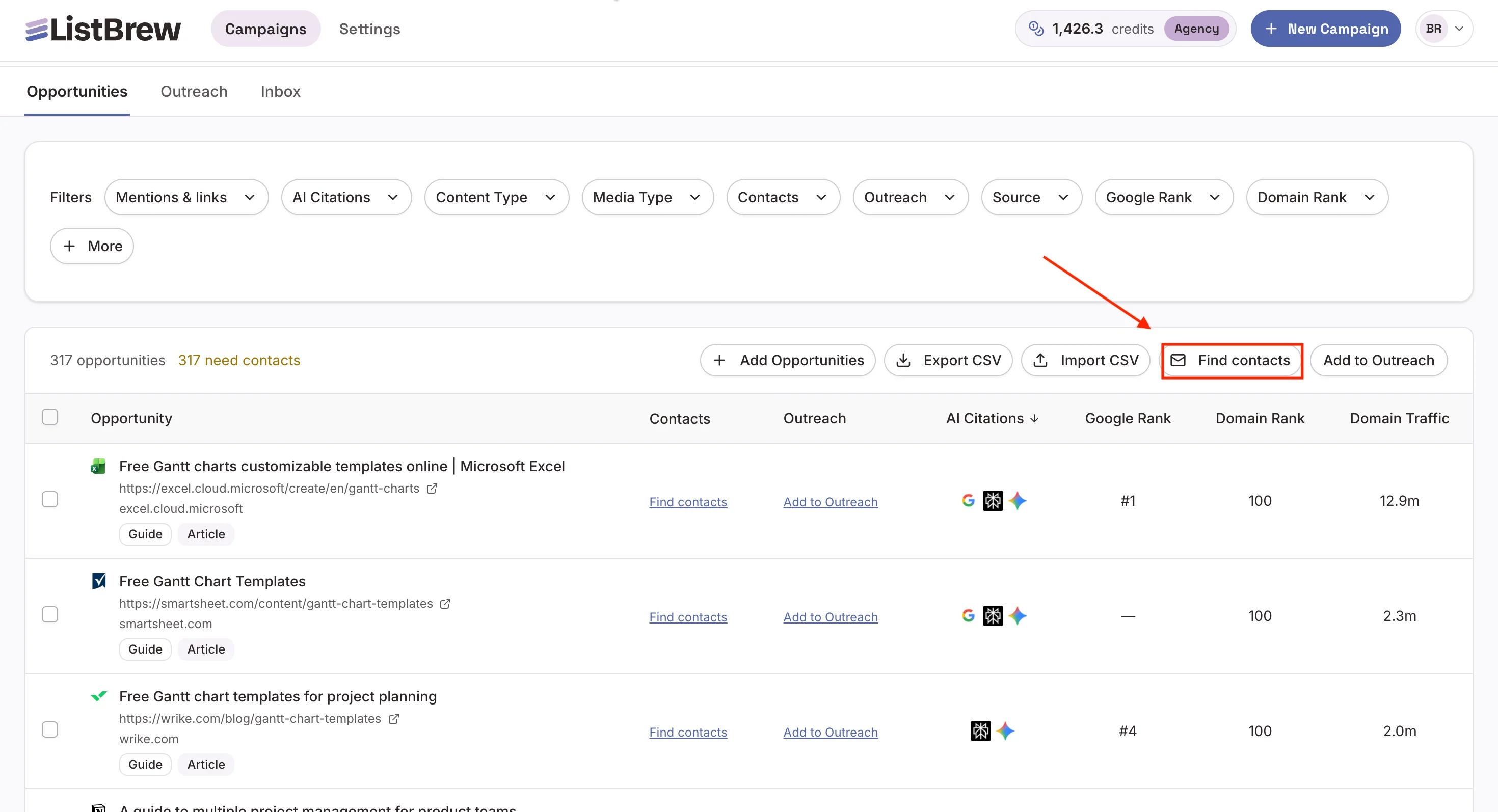Expand the Media Type filter
The width and height of the screenshot is (1498, 812).
coord(647,197)
